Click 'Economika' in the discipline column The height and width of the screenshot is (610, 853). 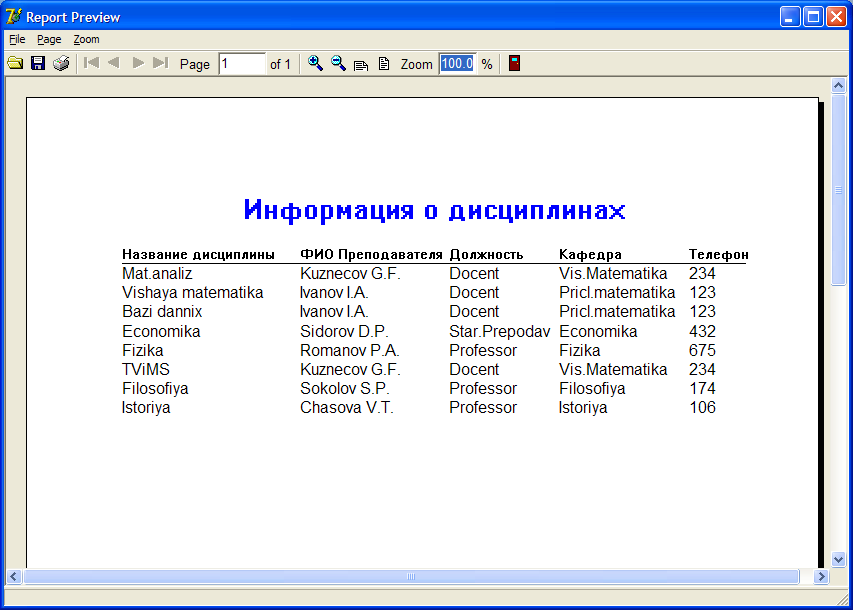(x=161, y=331)
